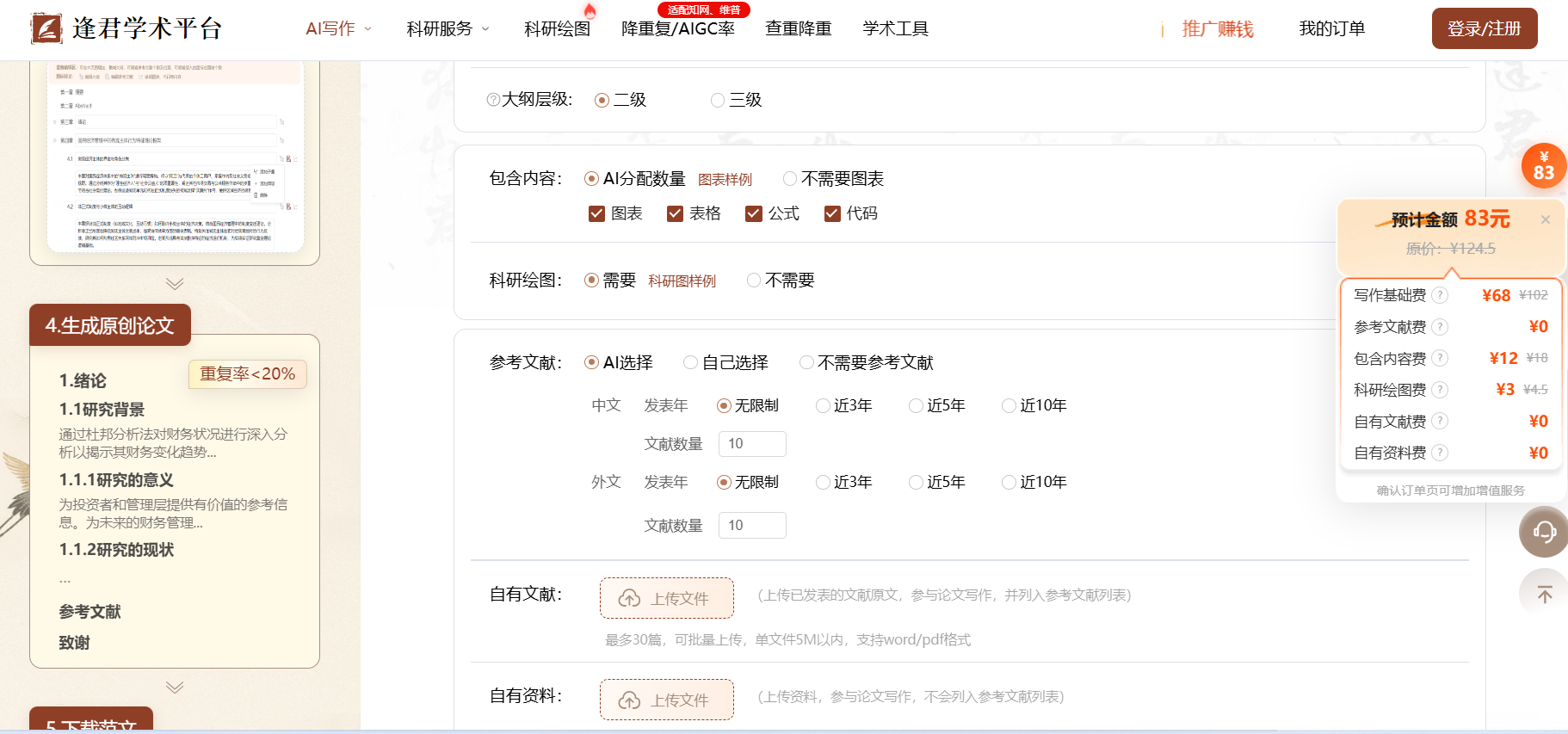This screenshot has height=734, width=1568.
Task: Select 近5年 for 中文 发表年
Action: (937, 405)
